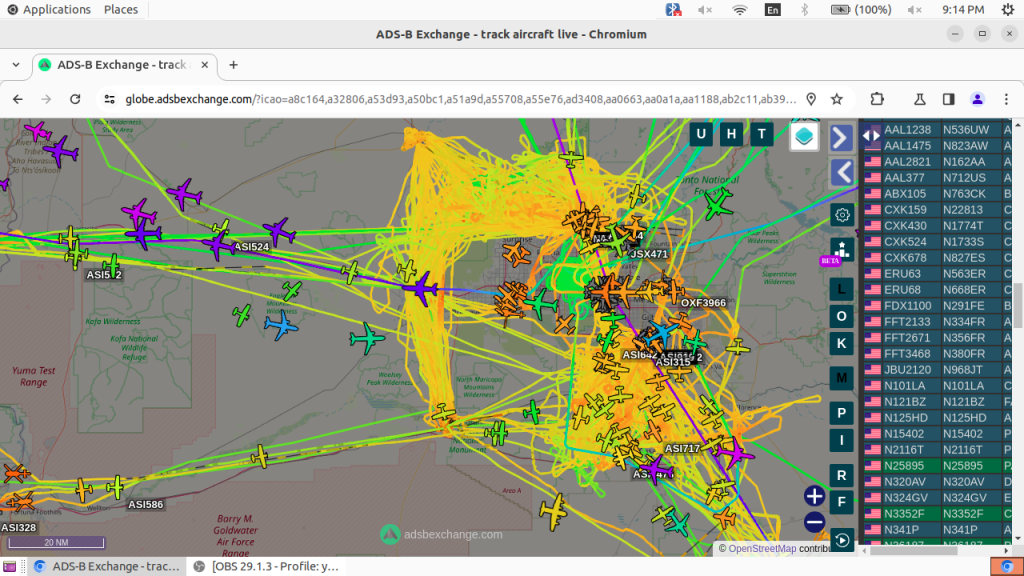The width and height of the screenshot is (1024, 576).
Task: Bookmark this page with star icon
Action: [x=837, y=99]
